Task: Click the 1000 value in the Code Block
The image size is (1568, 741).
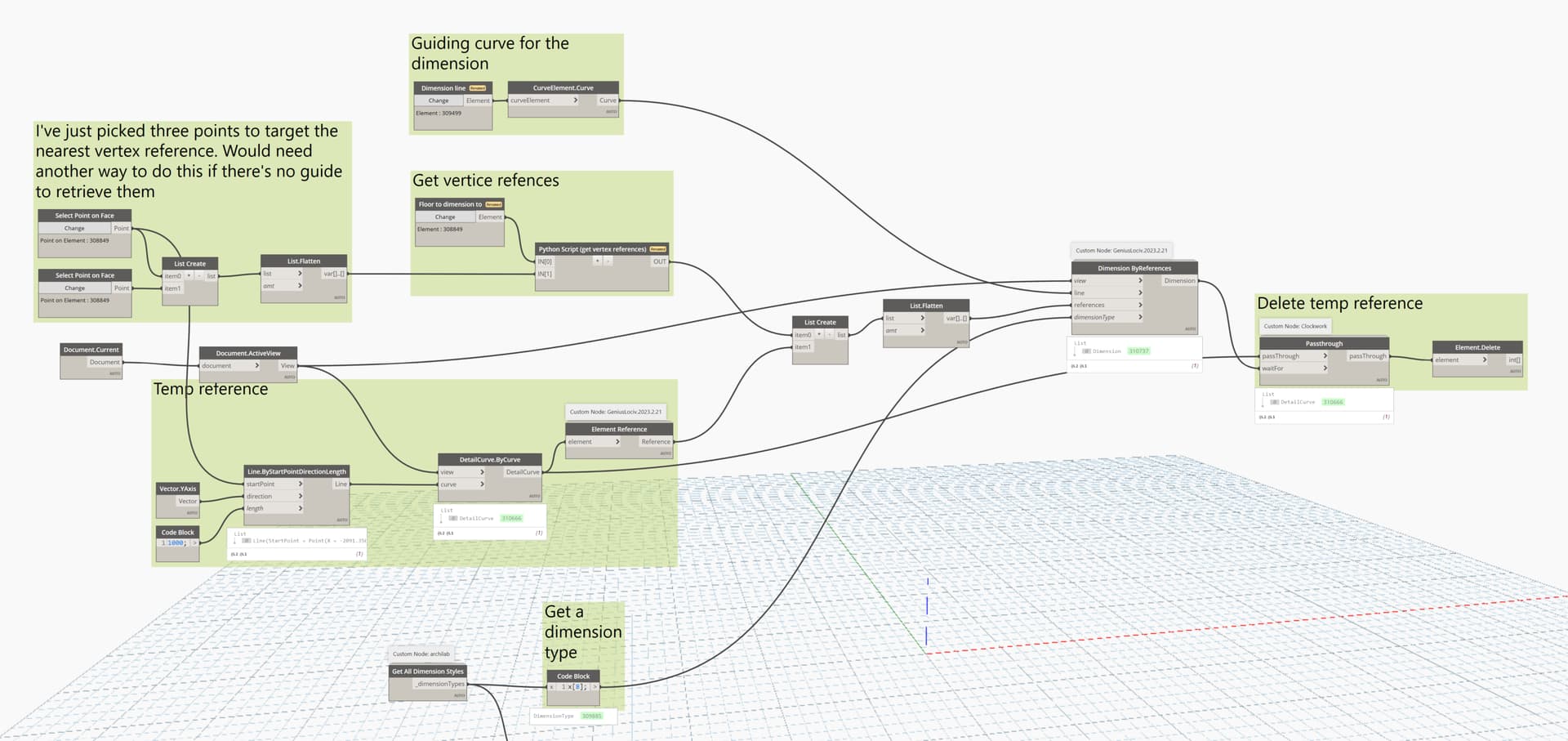Action: 175,542
